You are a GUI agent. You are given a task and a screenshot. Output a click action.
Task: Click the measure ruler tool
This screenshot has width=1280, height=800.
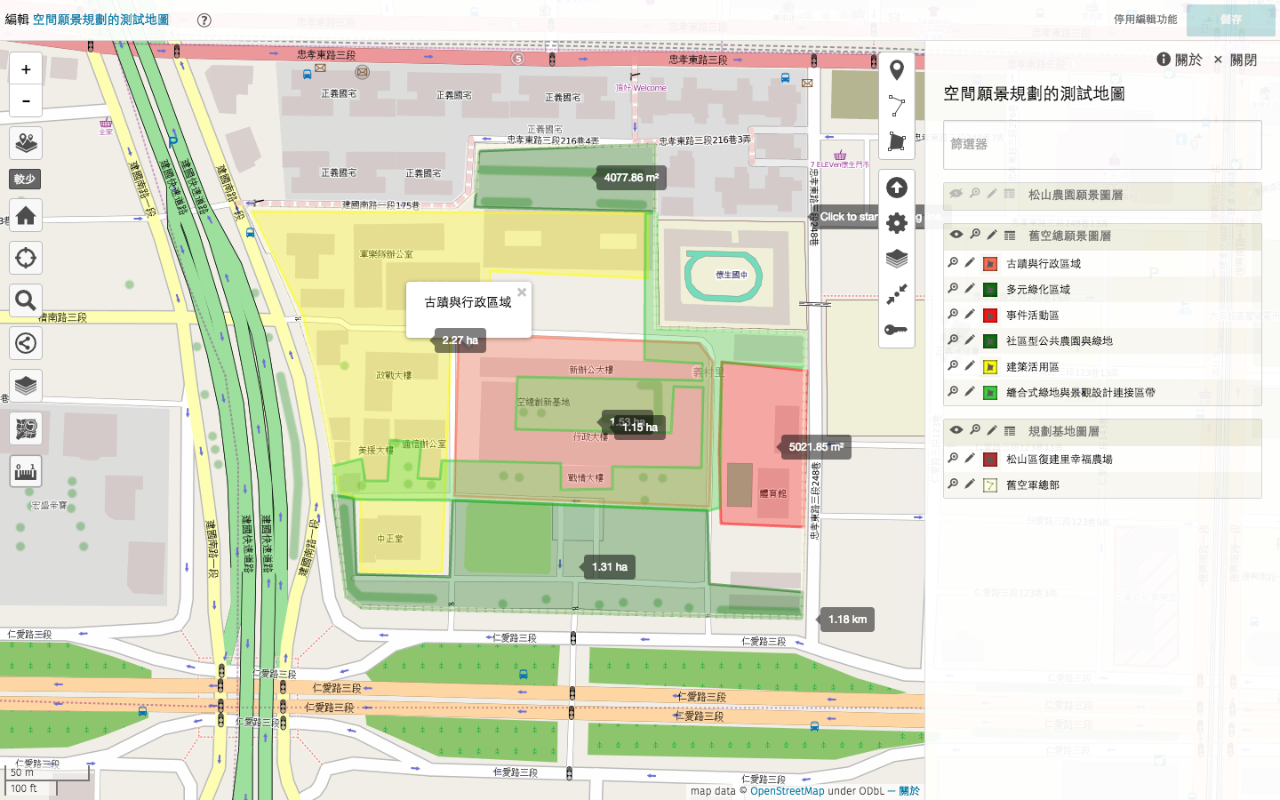(25, 471)
